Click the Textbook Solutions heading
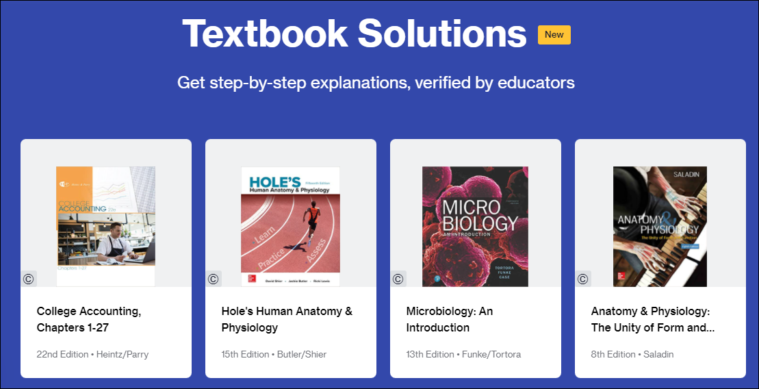The width and height of the screenshot is (759, 389). [354, 33]
